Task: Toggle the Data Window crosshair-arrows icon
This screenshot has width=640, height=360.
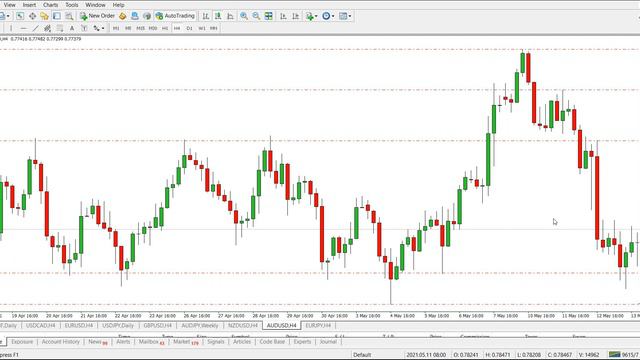Action: [32, 16]
